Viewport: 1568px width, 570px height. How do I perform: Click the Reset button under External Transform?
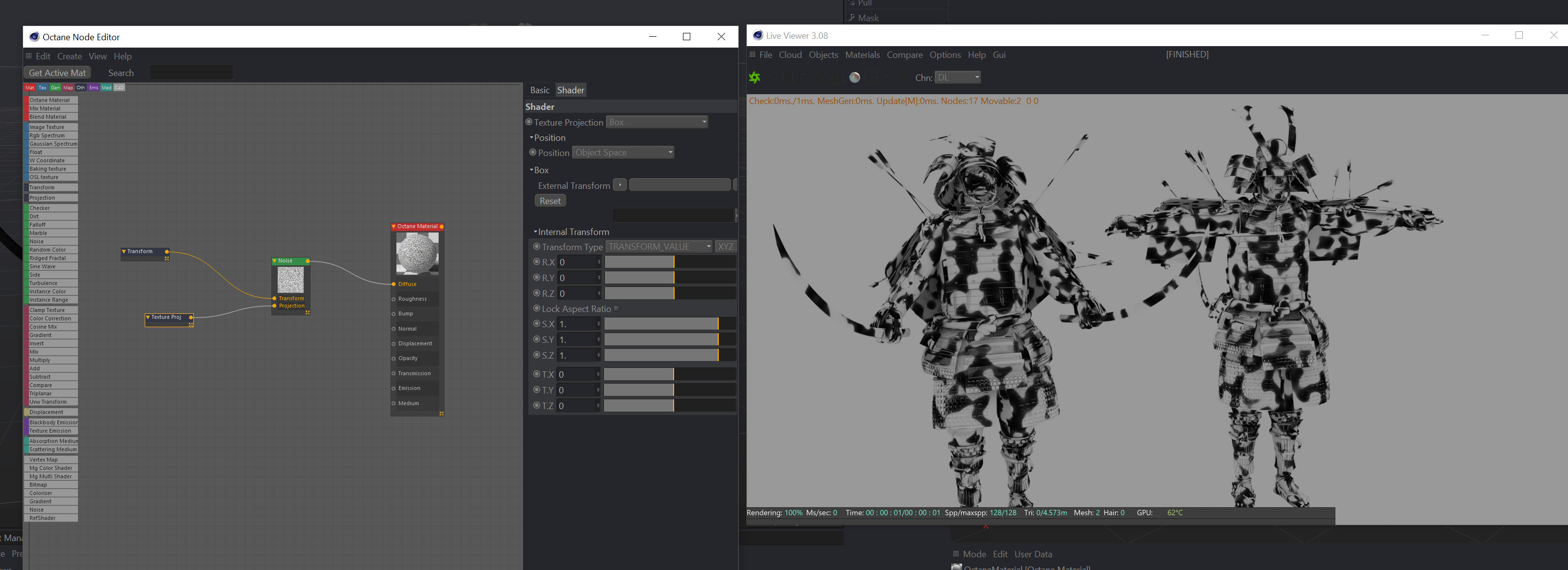tap(549, 201)
